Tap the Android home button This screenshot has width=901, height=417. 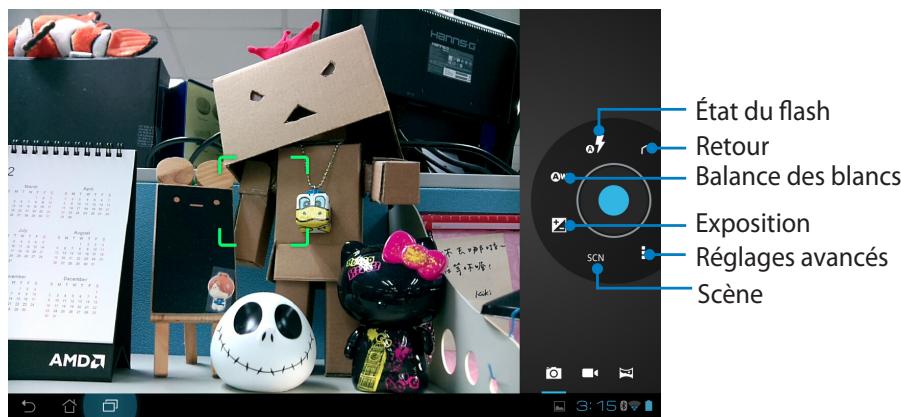coord(69,406)
